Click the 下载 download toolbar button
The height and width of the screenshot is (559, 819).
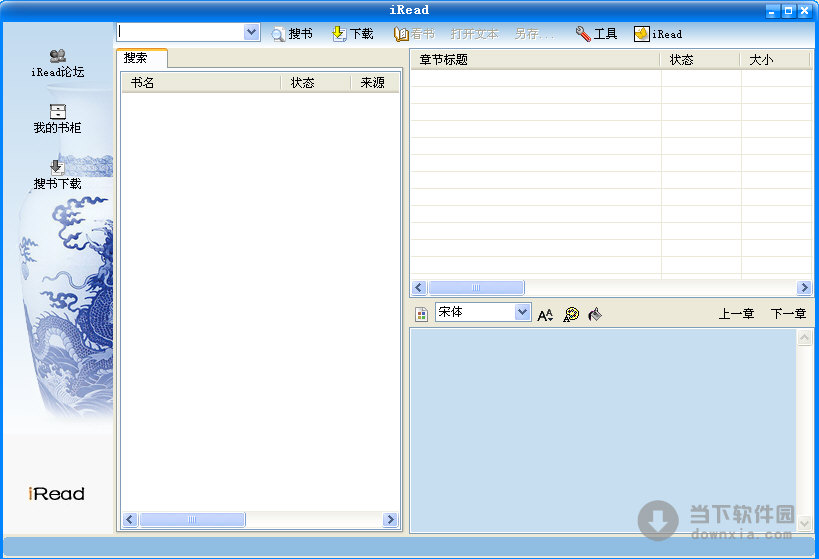tap(352, 34)
